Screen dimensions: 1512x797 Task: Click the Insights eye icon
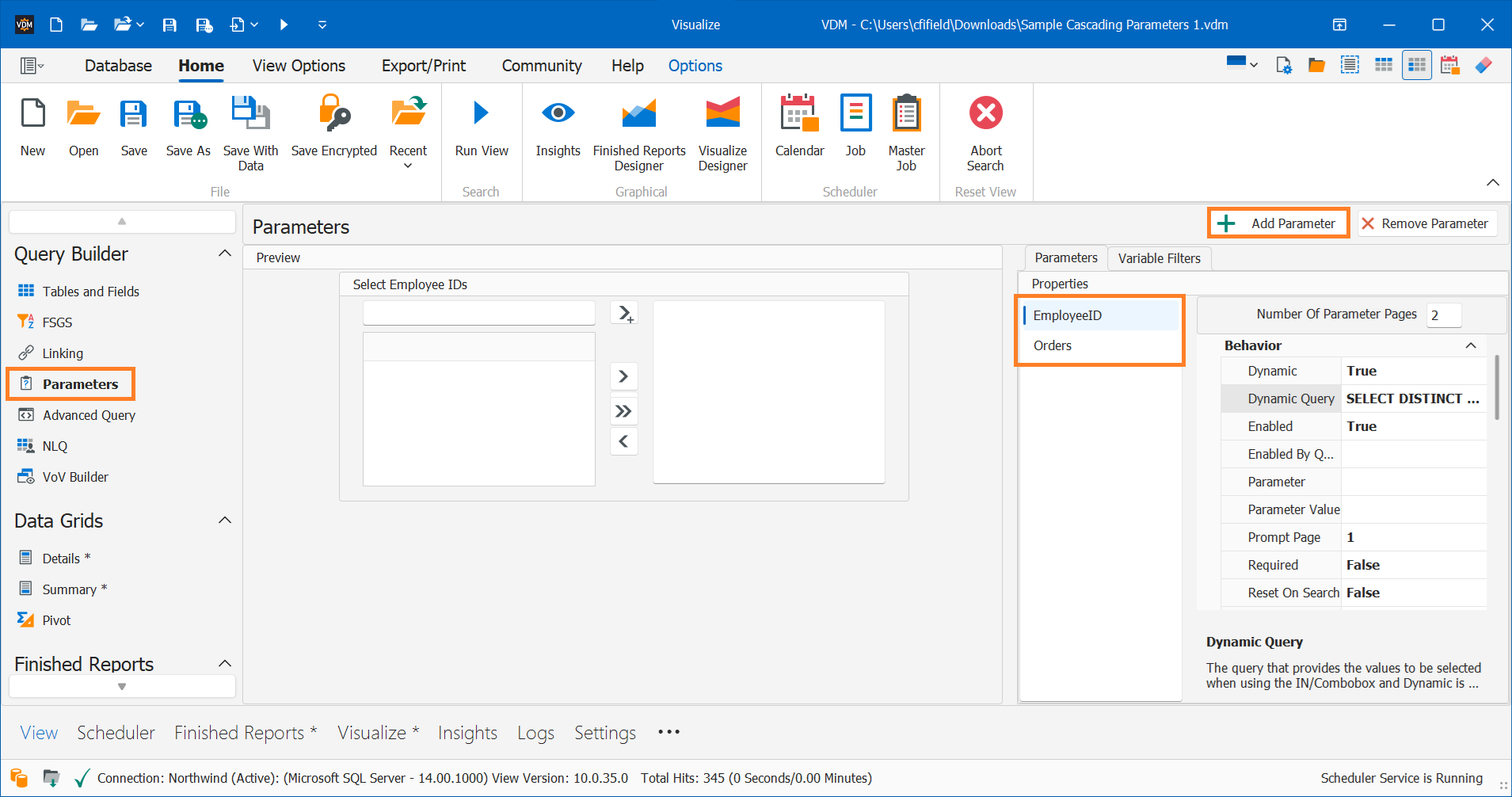(558, 113)
